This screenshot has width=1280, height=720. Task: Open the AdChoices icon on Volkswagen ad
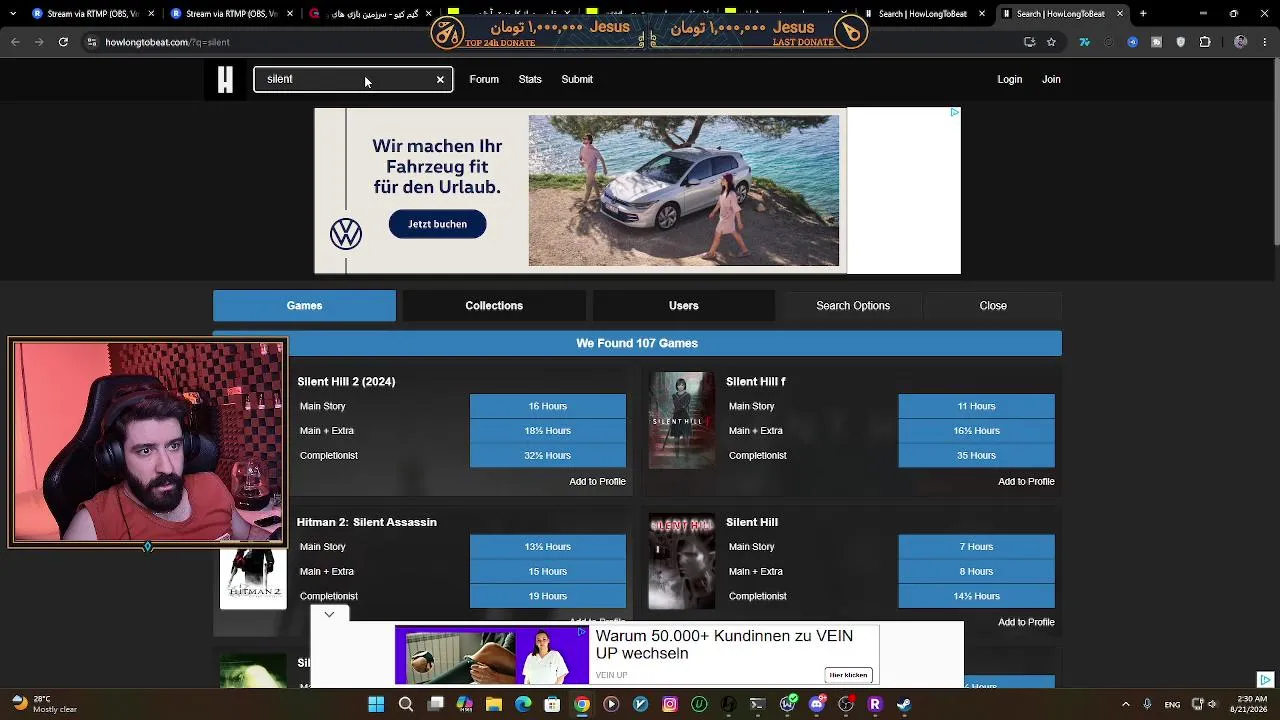pyautogui.click(x=954, y=113)
